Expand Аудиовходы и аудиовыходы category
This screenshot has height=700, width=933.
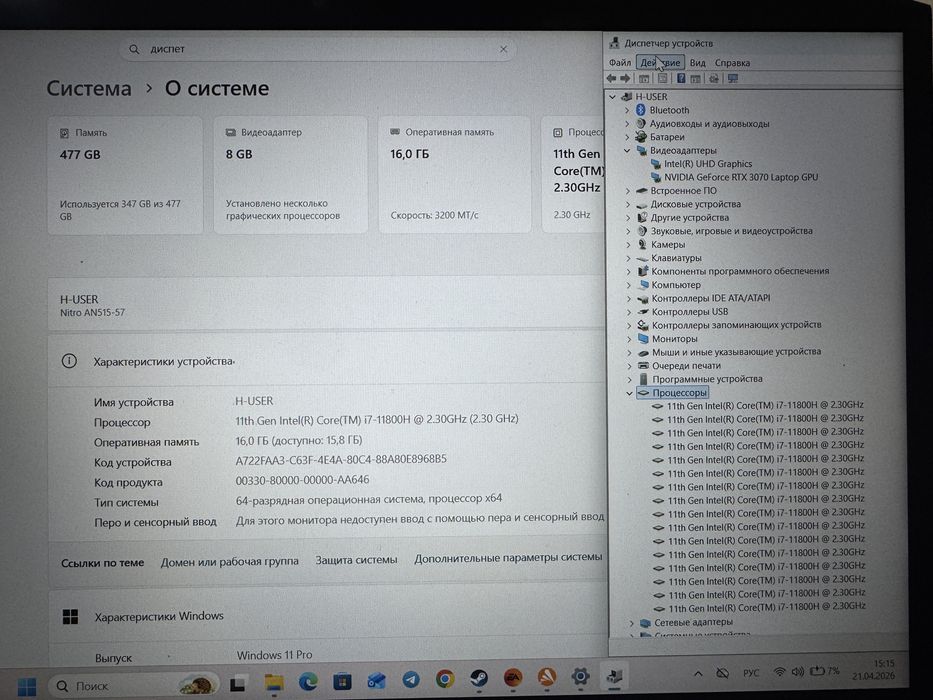[627, 124]
